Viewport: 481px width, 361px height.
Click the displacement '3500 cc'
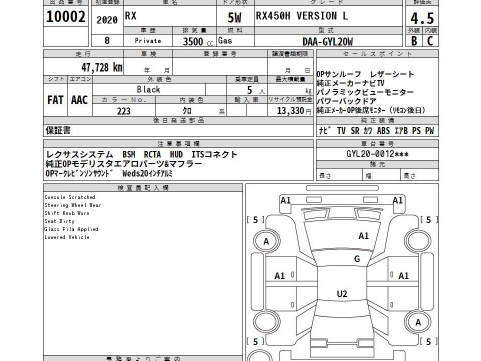[x=197, y=41]
